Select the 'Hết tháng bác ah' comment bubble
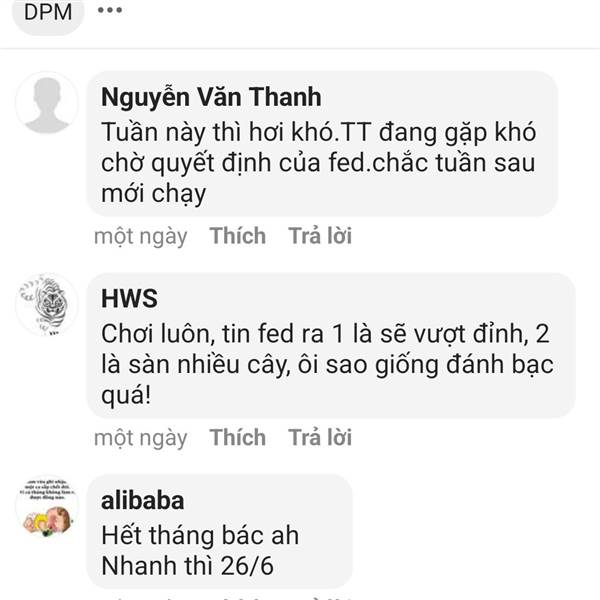Screen dimensions: 600x600 220,532
